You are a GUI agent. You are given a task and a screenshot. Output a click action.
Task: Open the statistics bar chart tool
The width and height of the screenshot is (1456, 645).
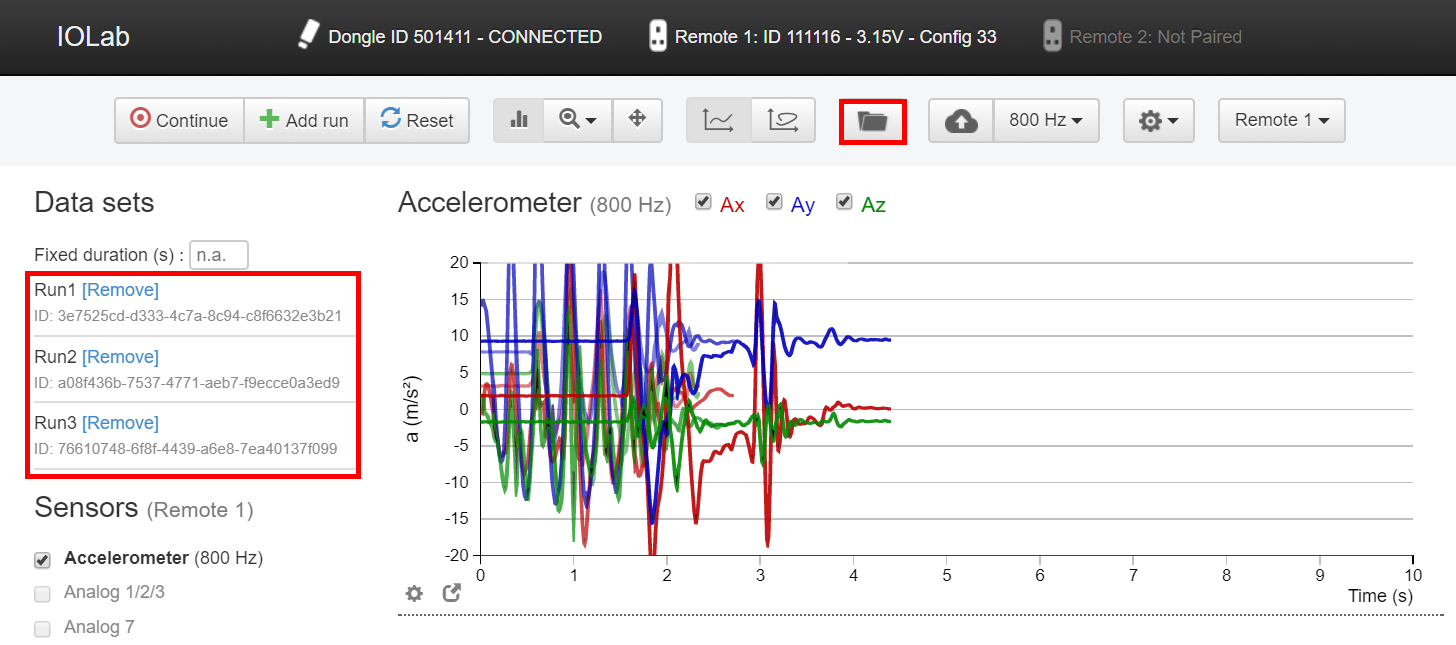coord(517,120)
